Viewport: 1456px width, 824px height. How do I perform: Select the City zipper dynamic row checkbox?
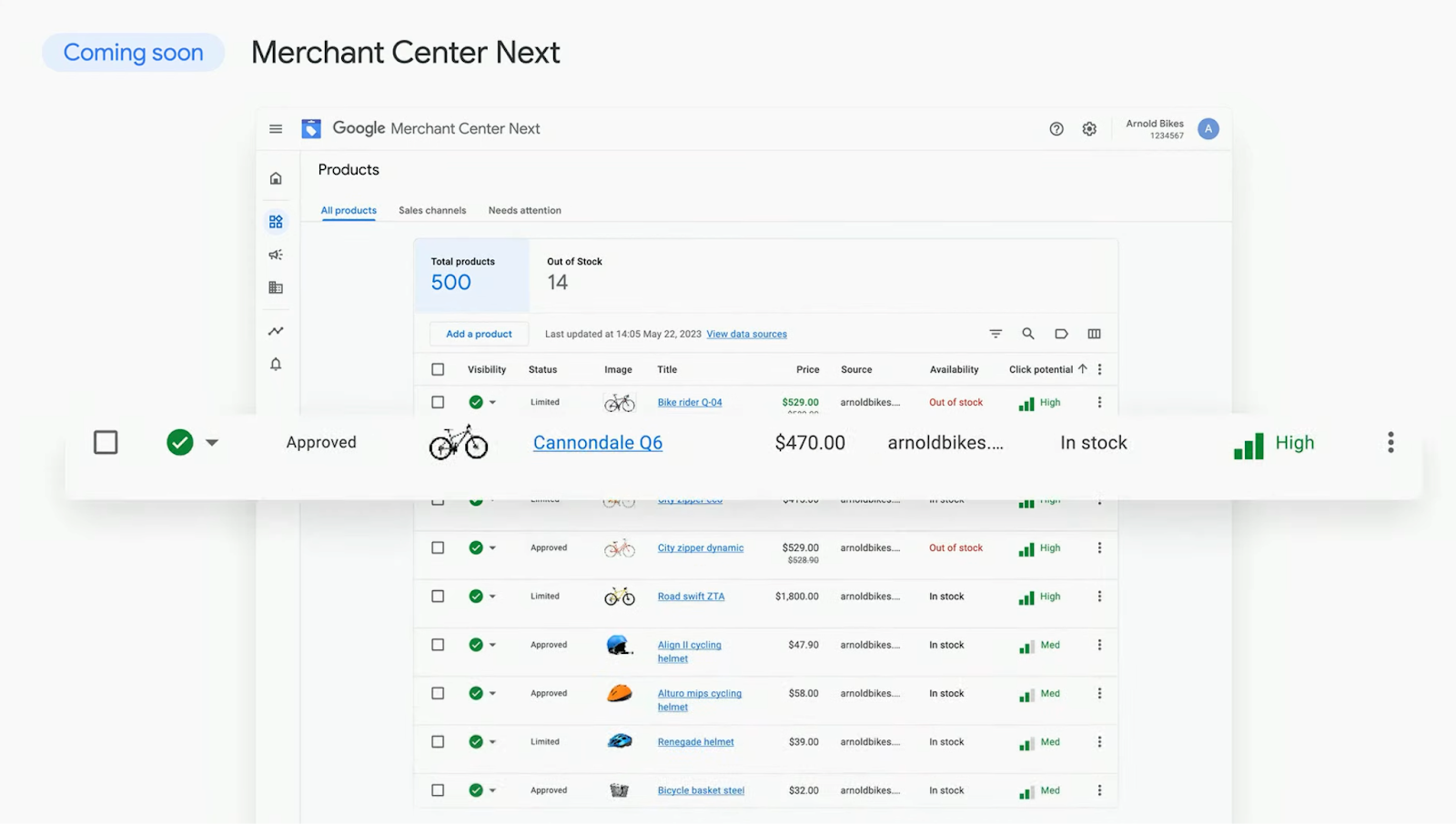pyautogui.click(x=438, y=548)
